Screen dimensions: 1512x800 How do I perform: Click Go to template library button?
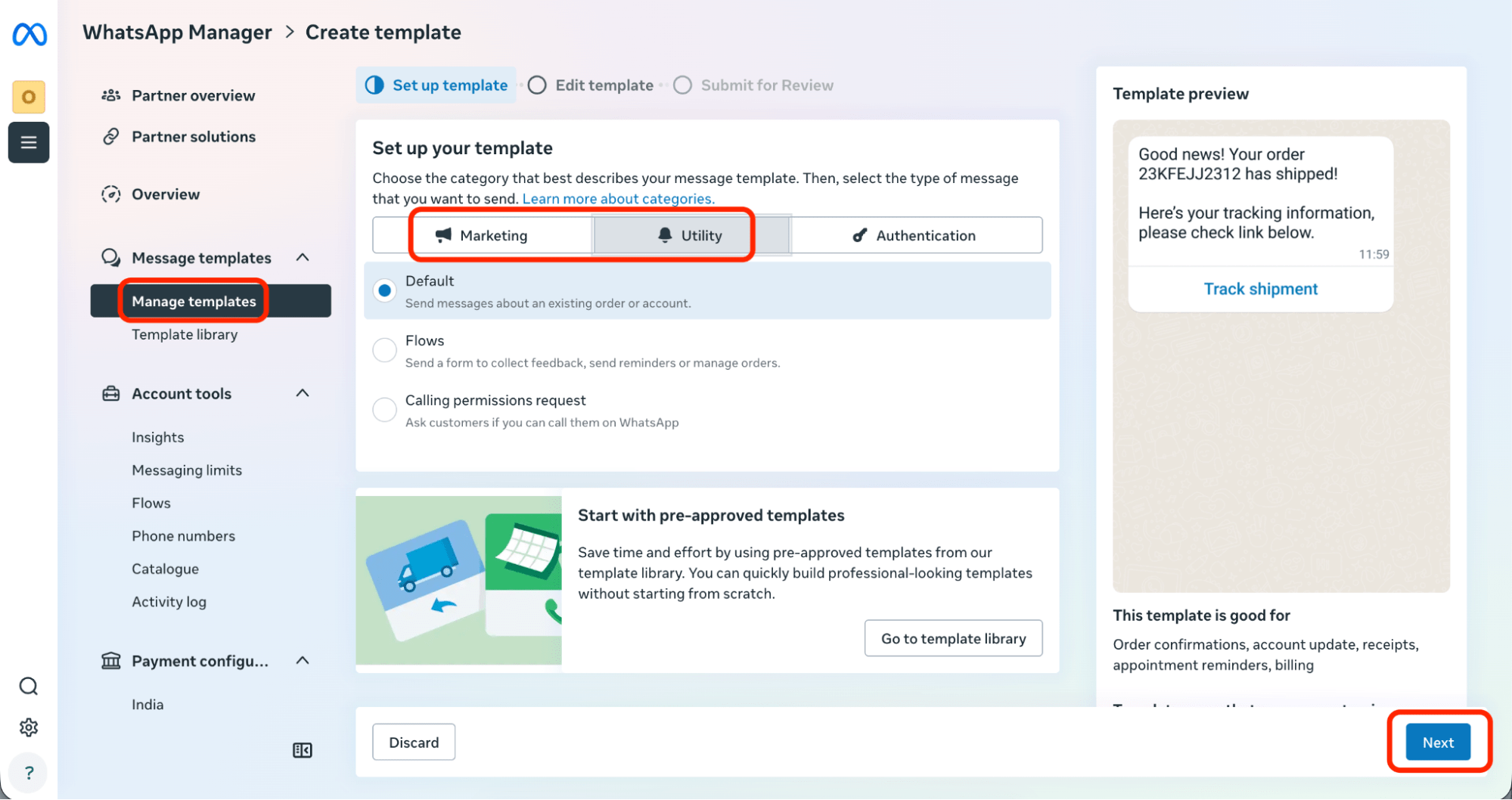tap(953, 639)
